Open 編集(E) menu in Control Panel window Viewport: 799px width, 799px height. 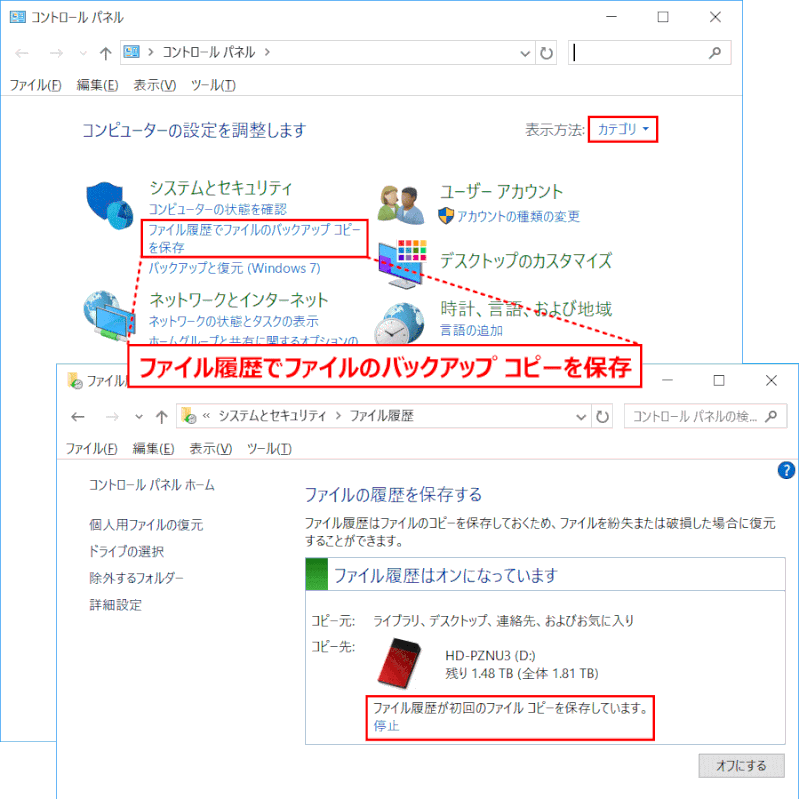(x=97, y=85)
